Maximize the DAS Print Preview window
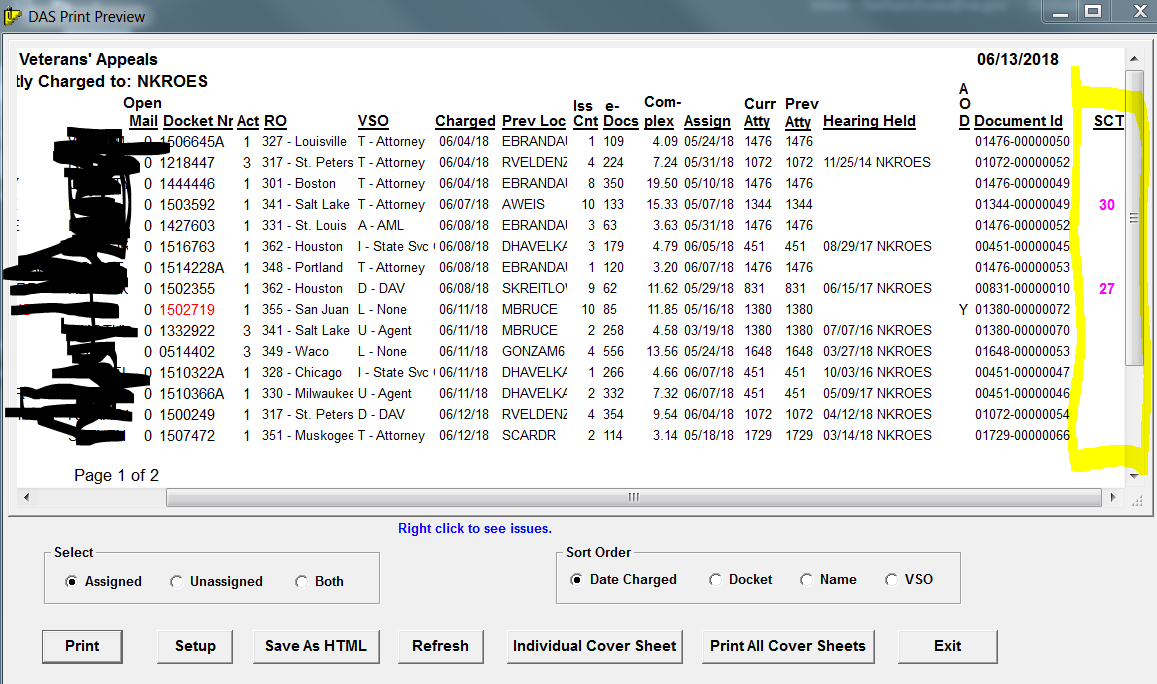 click(1093, 11)
